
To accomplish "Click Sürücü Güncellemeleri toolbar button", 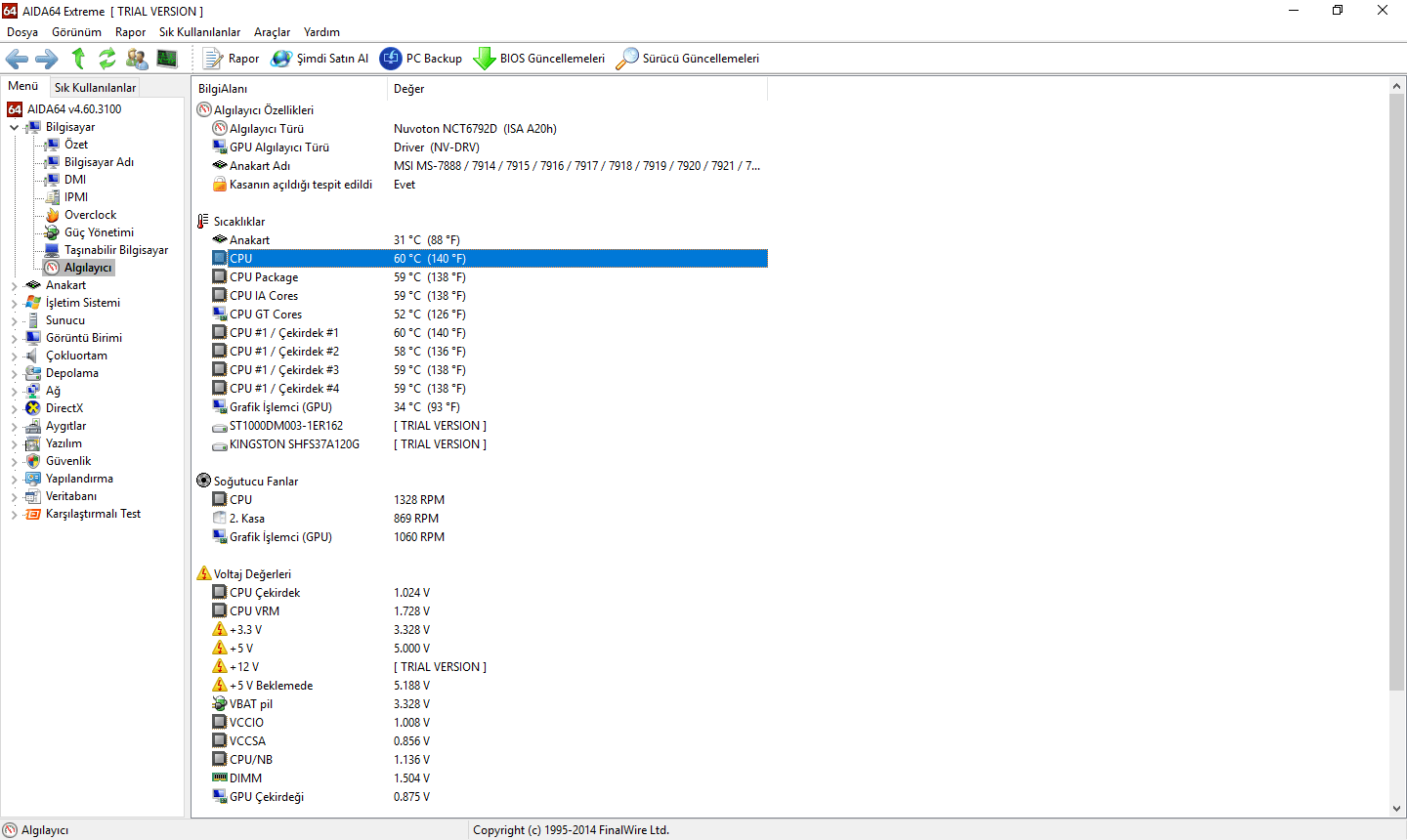I will [x=688, y=59].
